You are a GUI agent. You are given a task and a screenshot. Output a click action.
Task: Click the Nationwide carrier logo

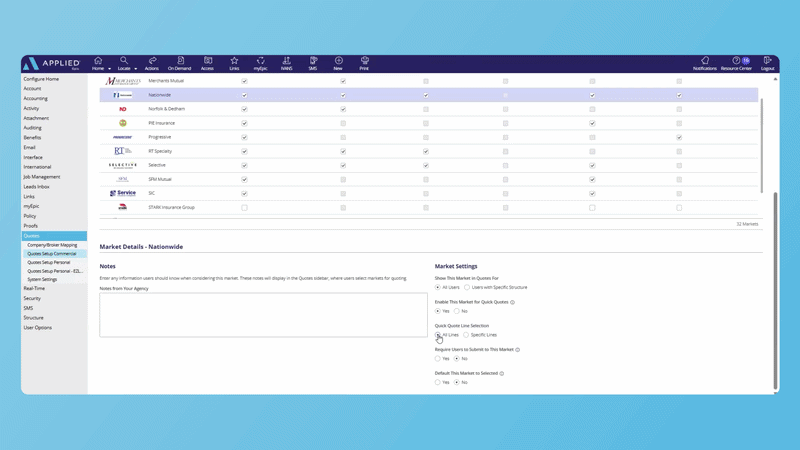123,95
